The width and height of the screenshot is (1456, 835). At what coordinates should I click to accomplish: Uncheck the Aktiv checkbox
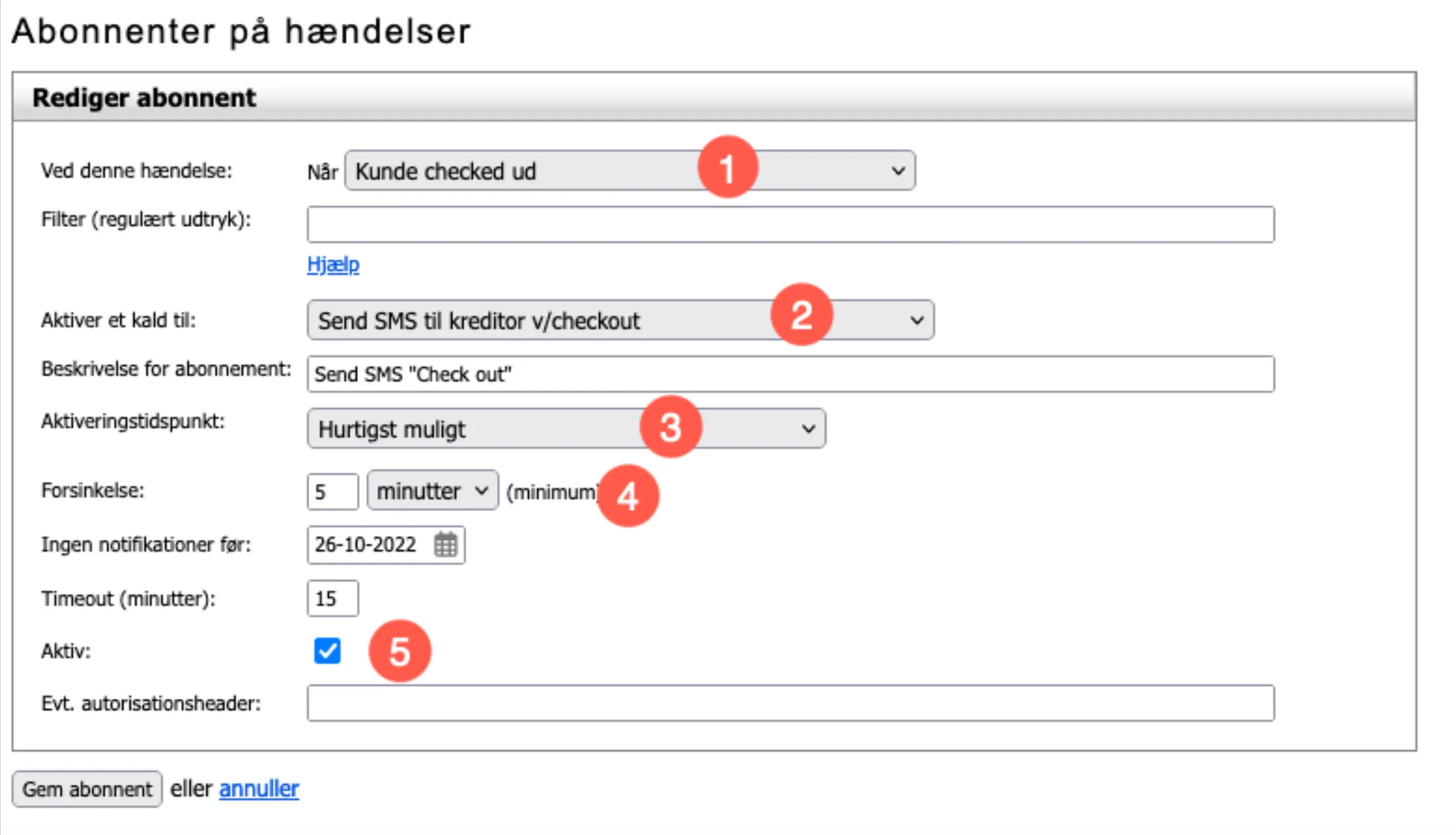tap(328, 651)
